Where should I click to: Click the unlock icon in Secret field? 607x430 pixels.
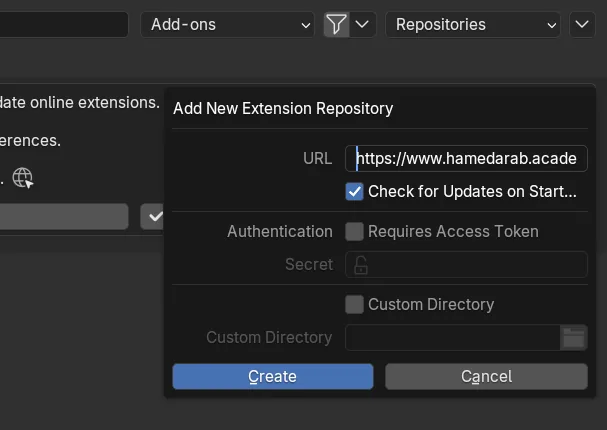click(360, 265)
